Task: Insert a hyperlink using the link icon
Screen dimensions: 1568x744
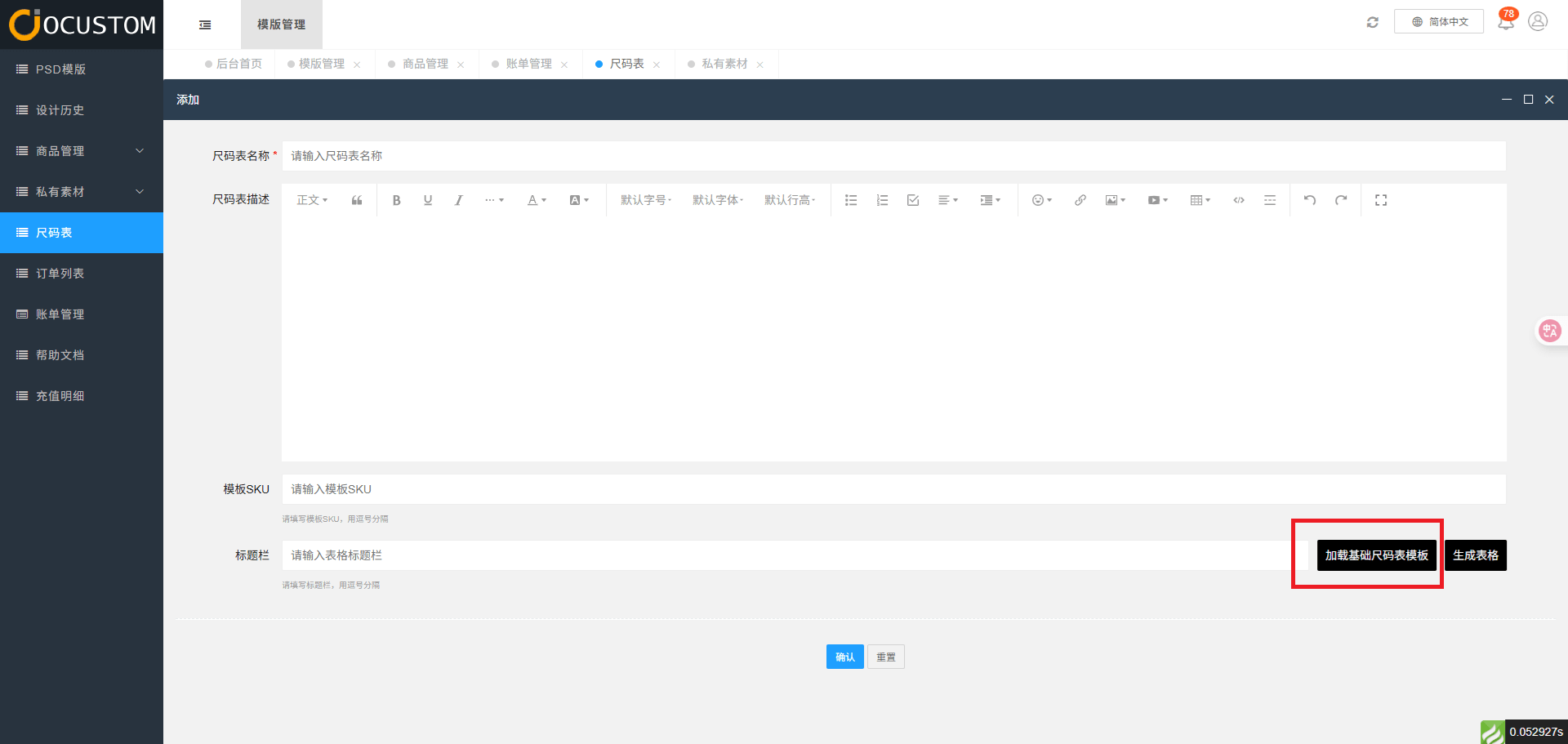Action: 1080,200
